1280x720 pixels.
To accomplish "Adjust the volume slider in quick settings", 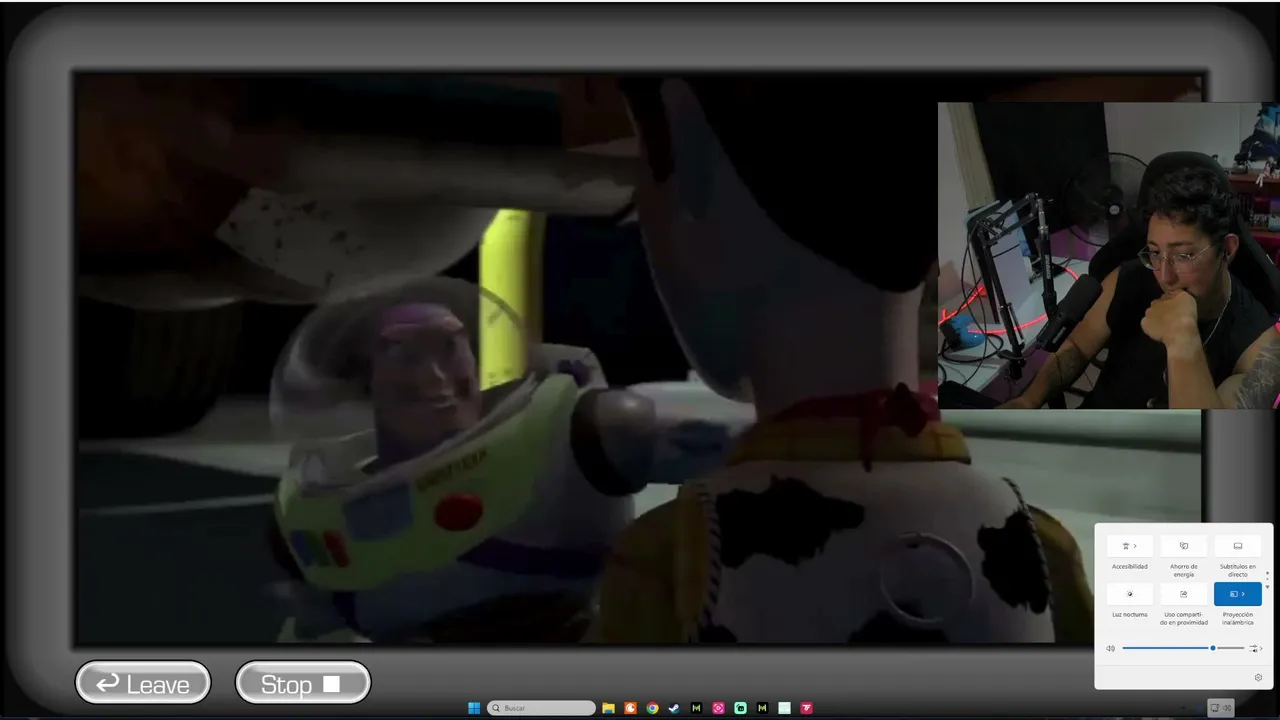I will pos(1183,648).
